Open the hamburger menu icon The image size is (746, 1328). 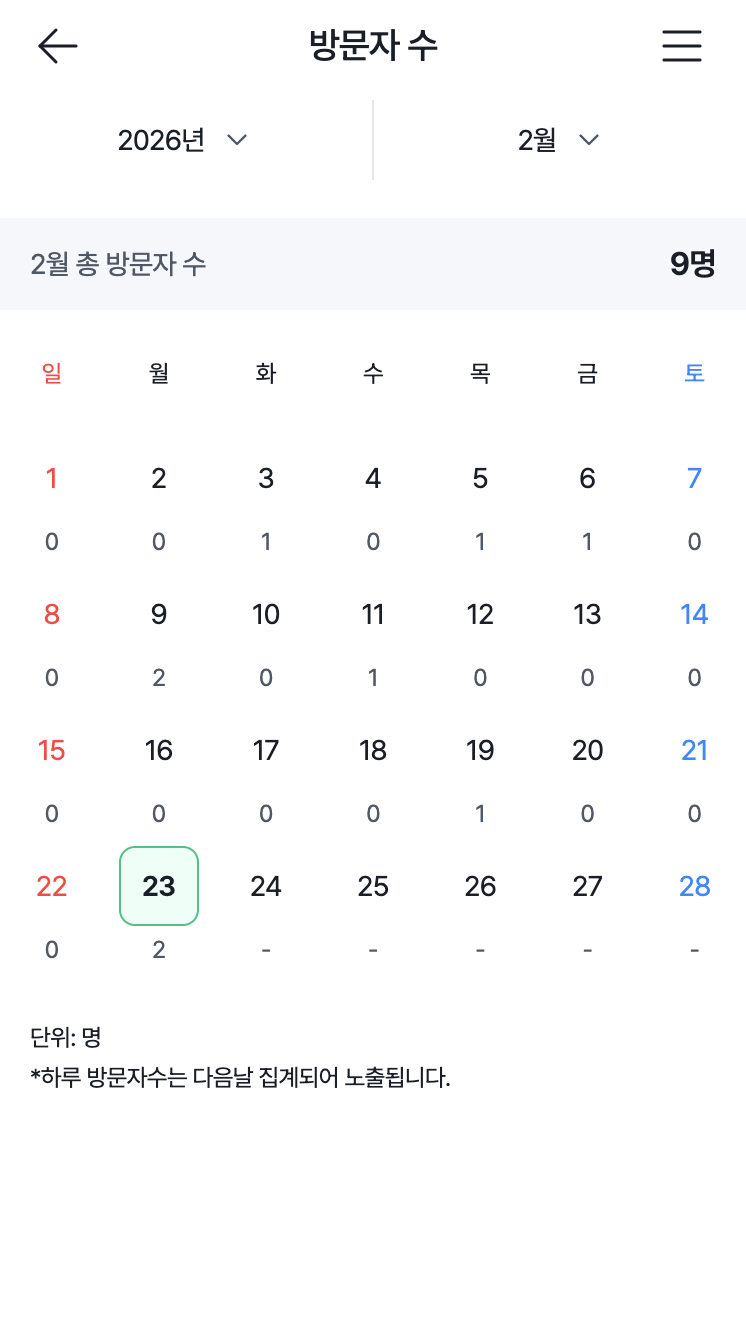tap(682, 46)
